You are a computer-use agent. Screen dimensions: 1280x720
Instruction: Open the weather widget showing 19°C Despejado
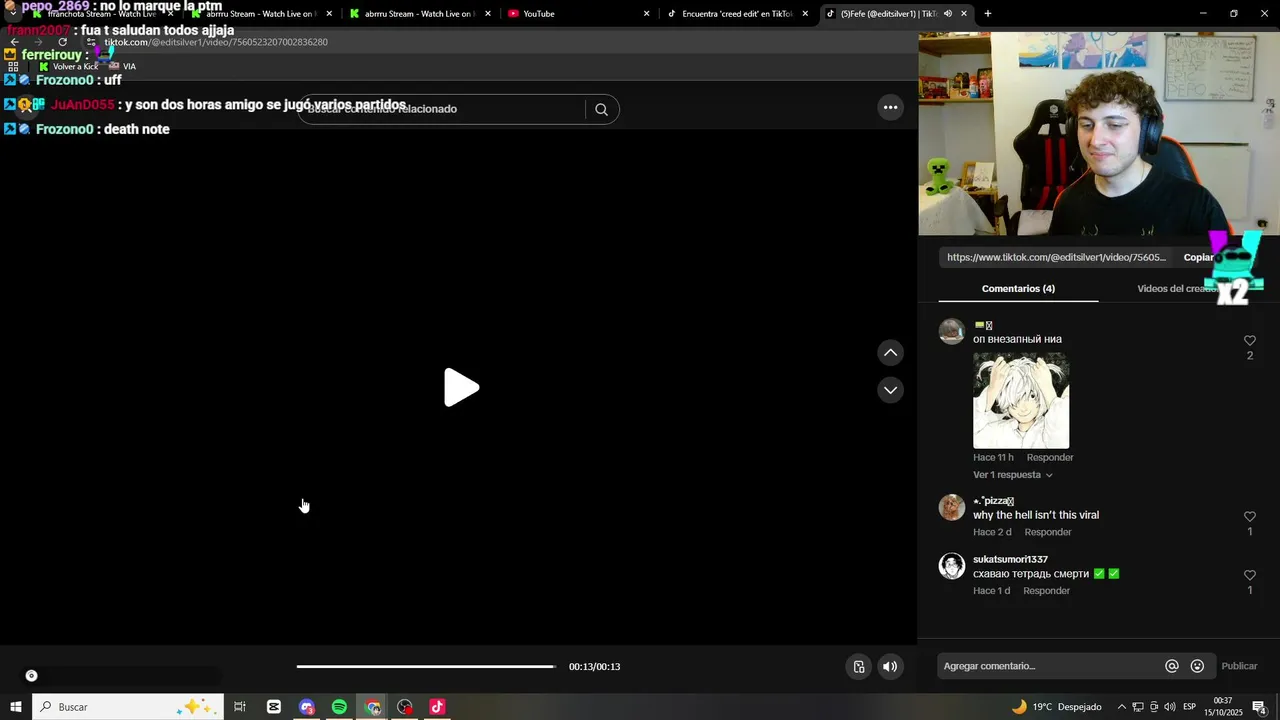tap(1057, 707)
